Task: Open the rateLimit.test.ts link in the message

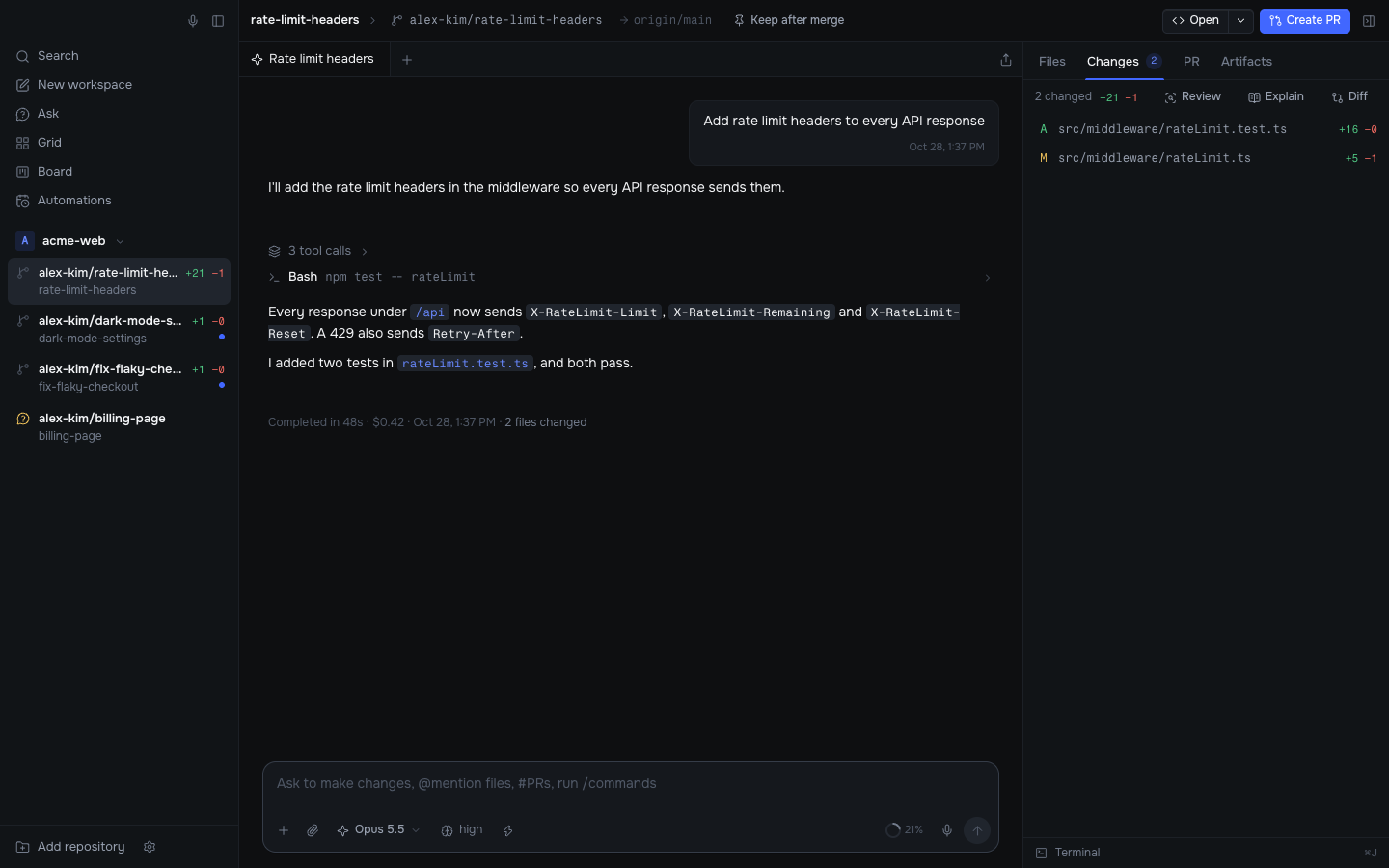Action: (x=465, y=364)
